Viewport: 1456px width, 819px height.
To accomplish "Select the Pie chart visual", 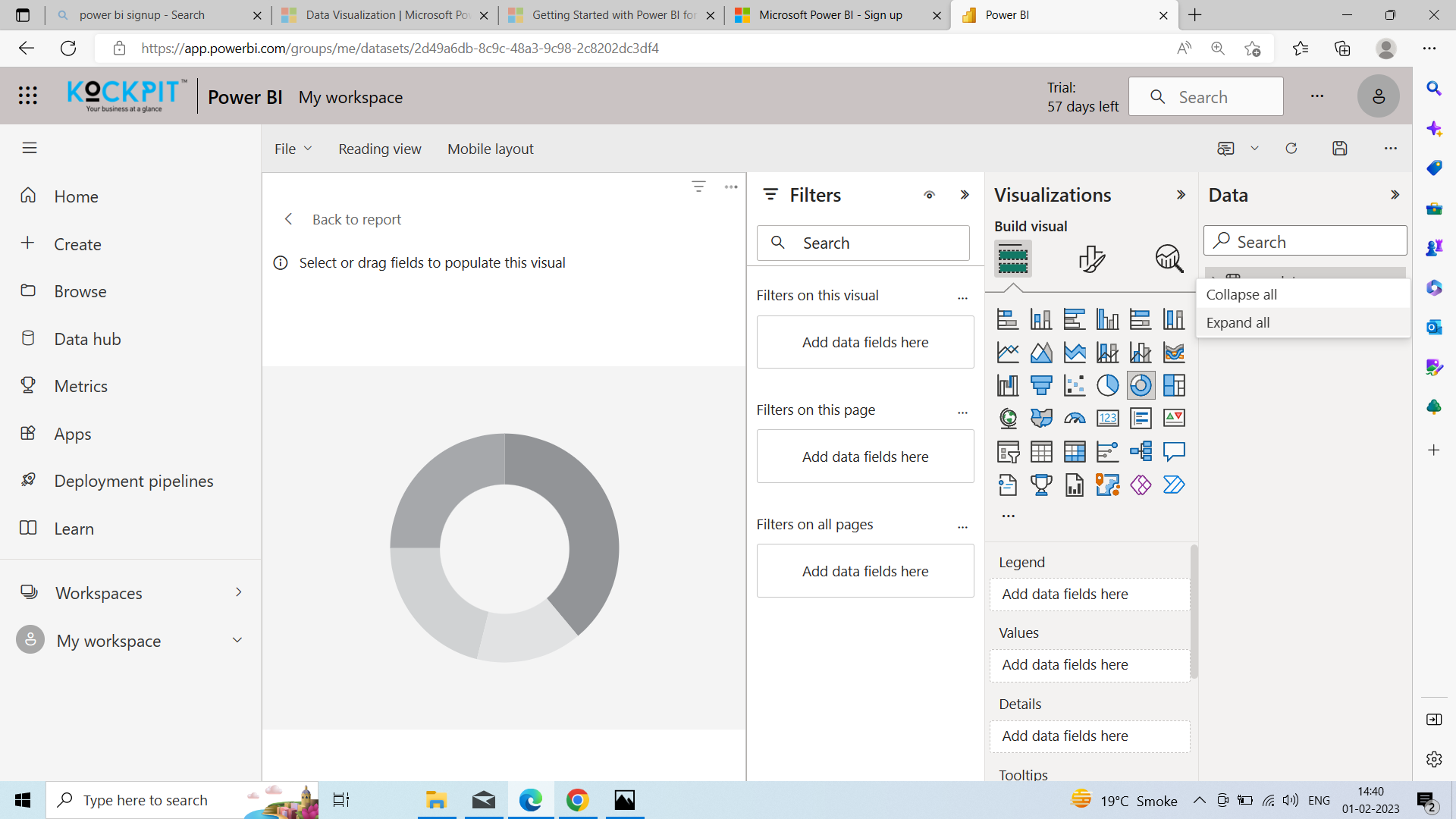I will click(x=1108, y=385).
